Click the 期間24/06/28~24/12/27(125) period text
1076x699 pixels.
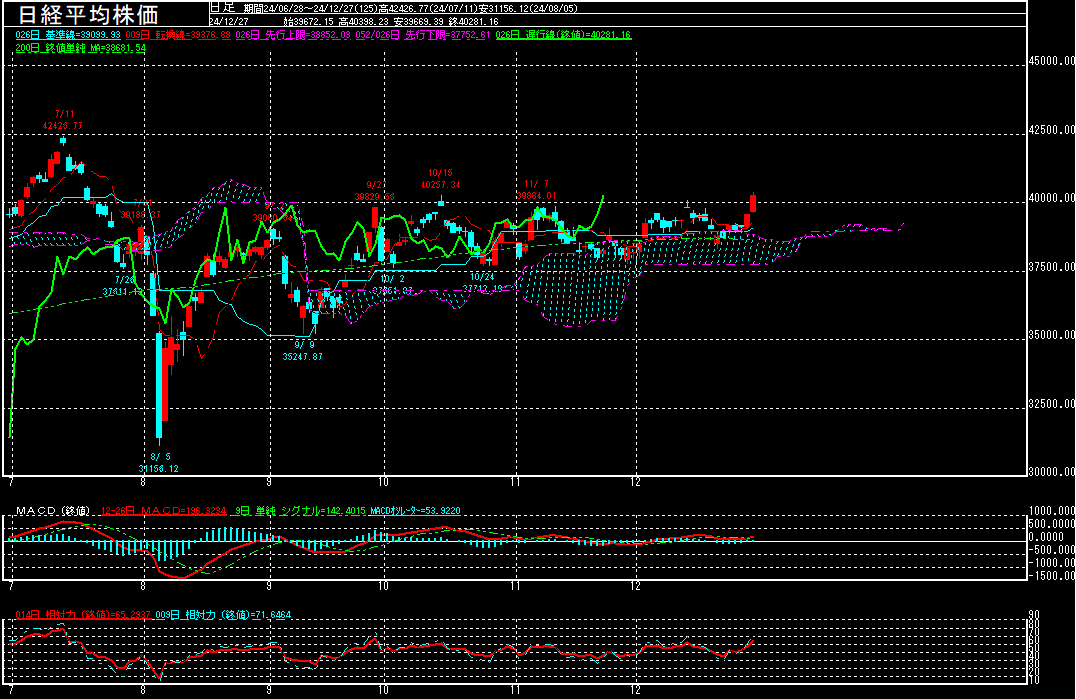(x=311, y=8)
